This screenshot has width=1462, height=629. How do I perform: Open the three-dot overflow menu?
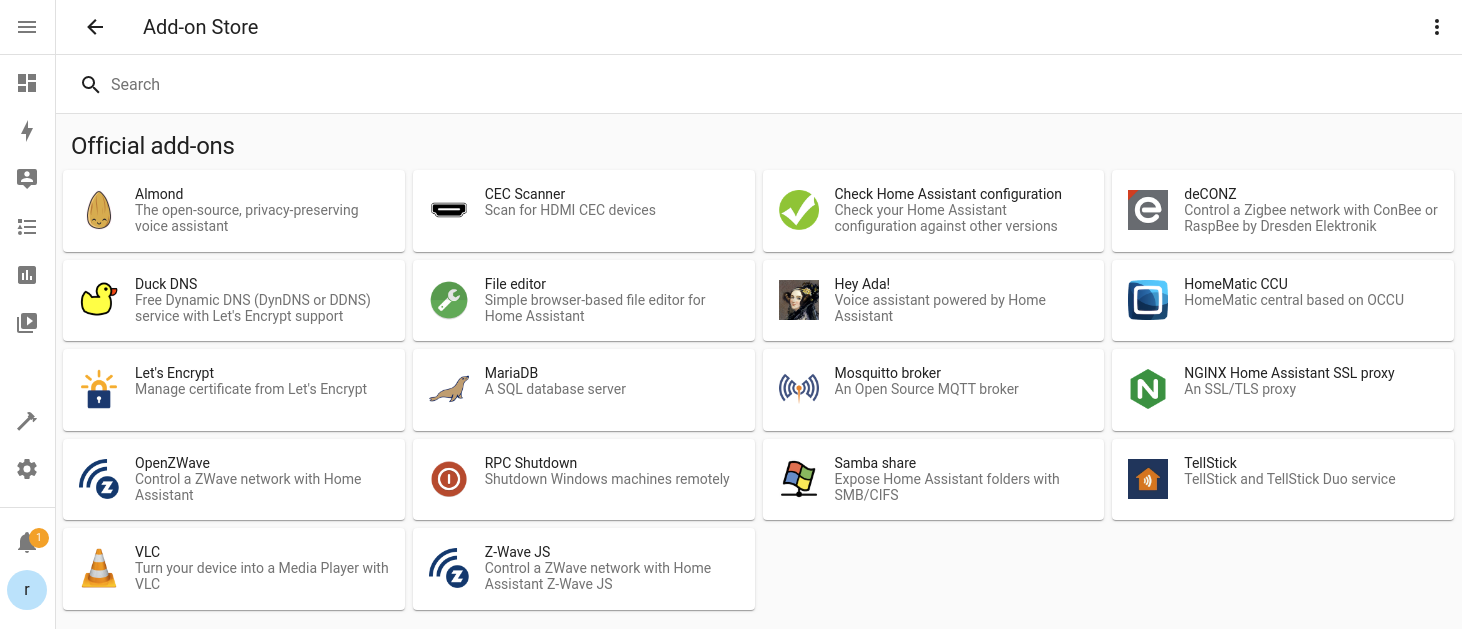click(x=1436, y=27)
